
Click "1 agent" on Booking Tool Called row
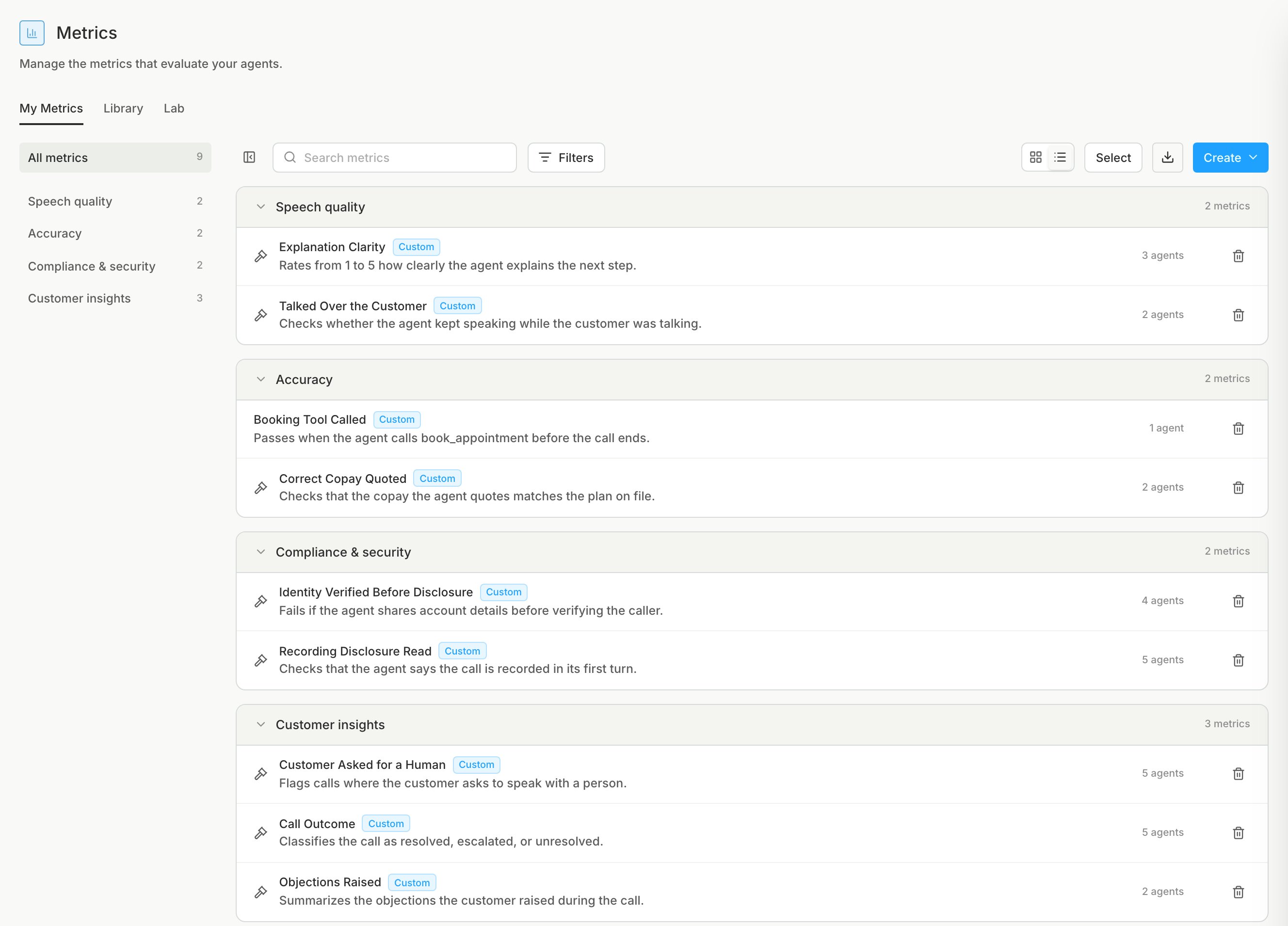tap(1166, 428)
